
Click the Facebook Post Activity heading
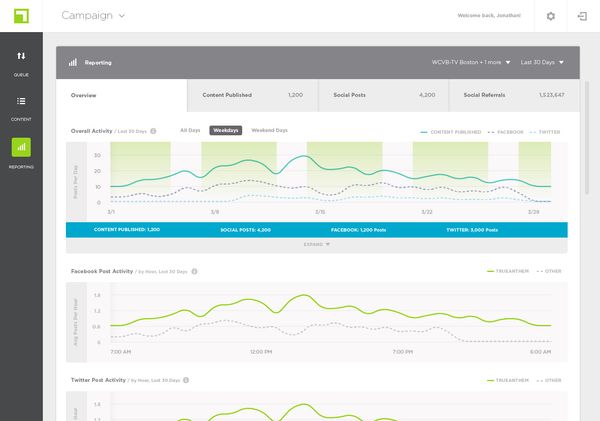tap(102, 271)
